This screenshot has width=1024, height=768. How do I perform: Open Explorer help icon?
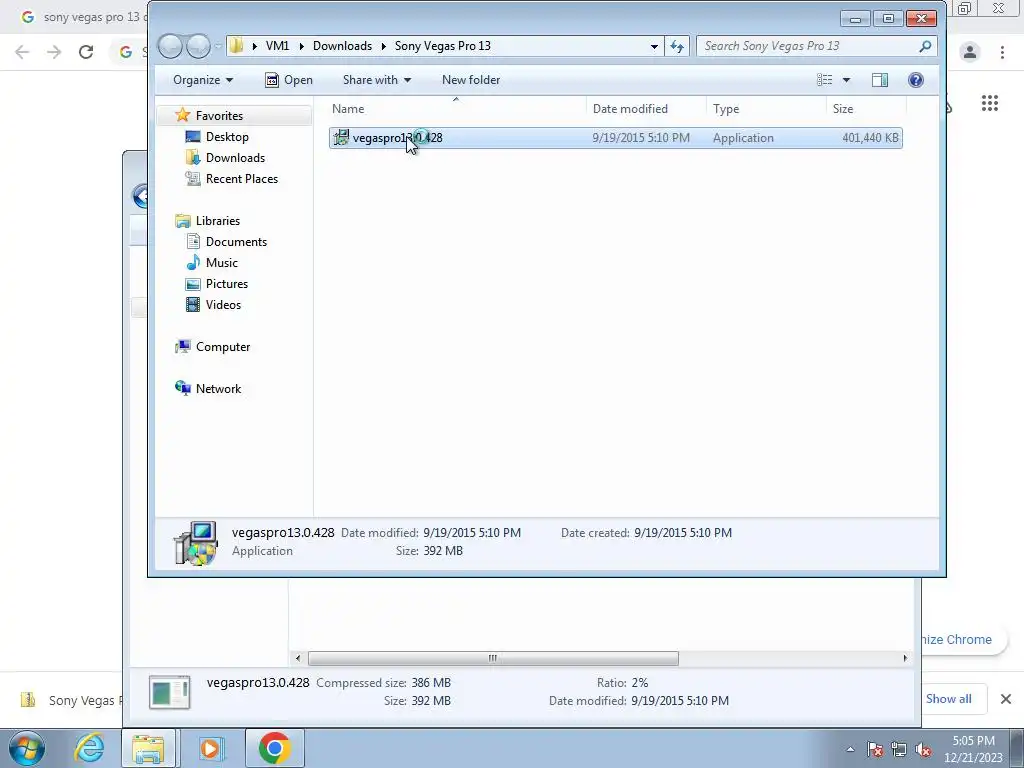click(x=916, y=80)
